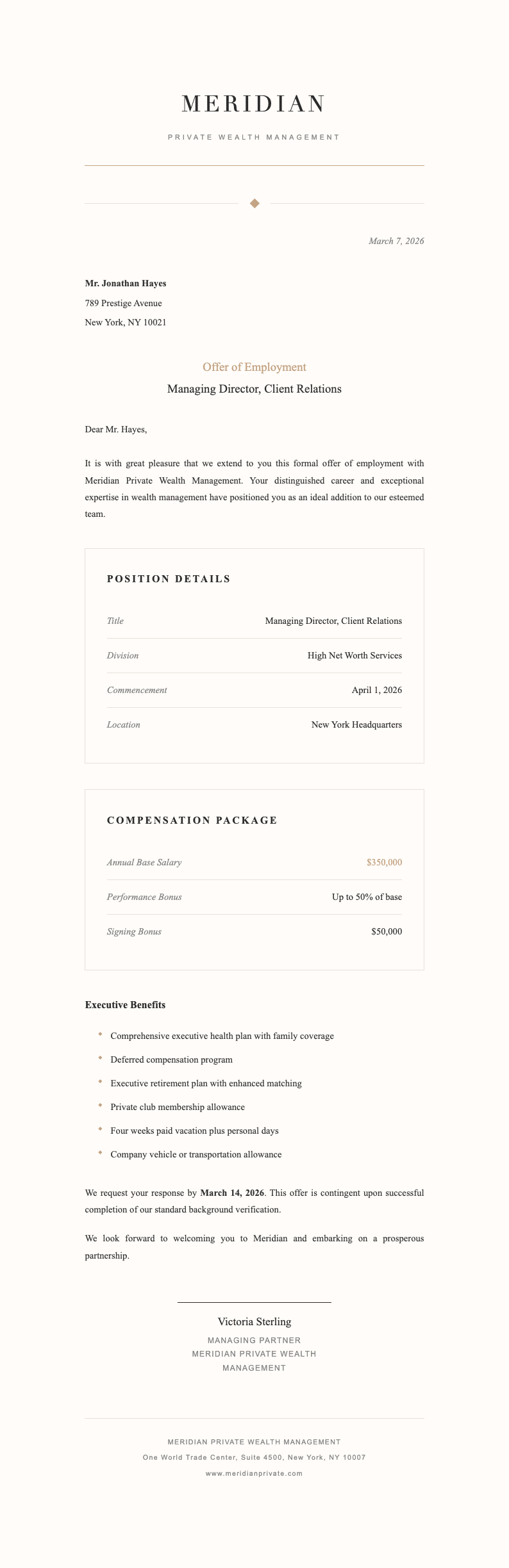This screenshot has width=509, height=1568.
Task: Select the letter date March 7, 2026
Action: point(396,241)
